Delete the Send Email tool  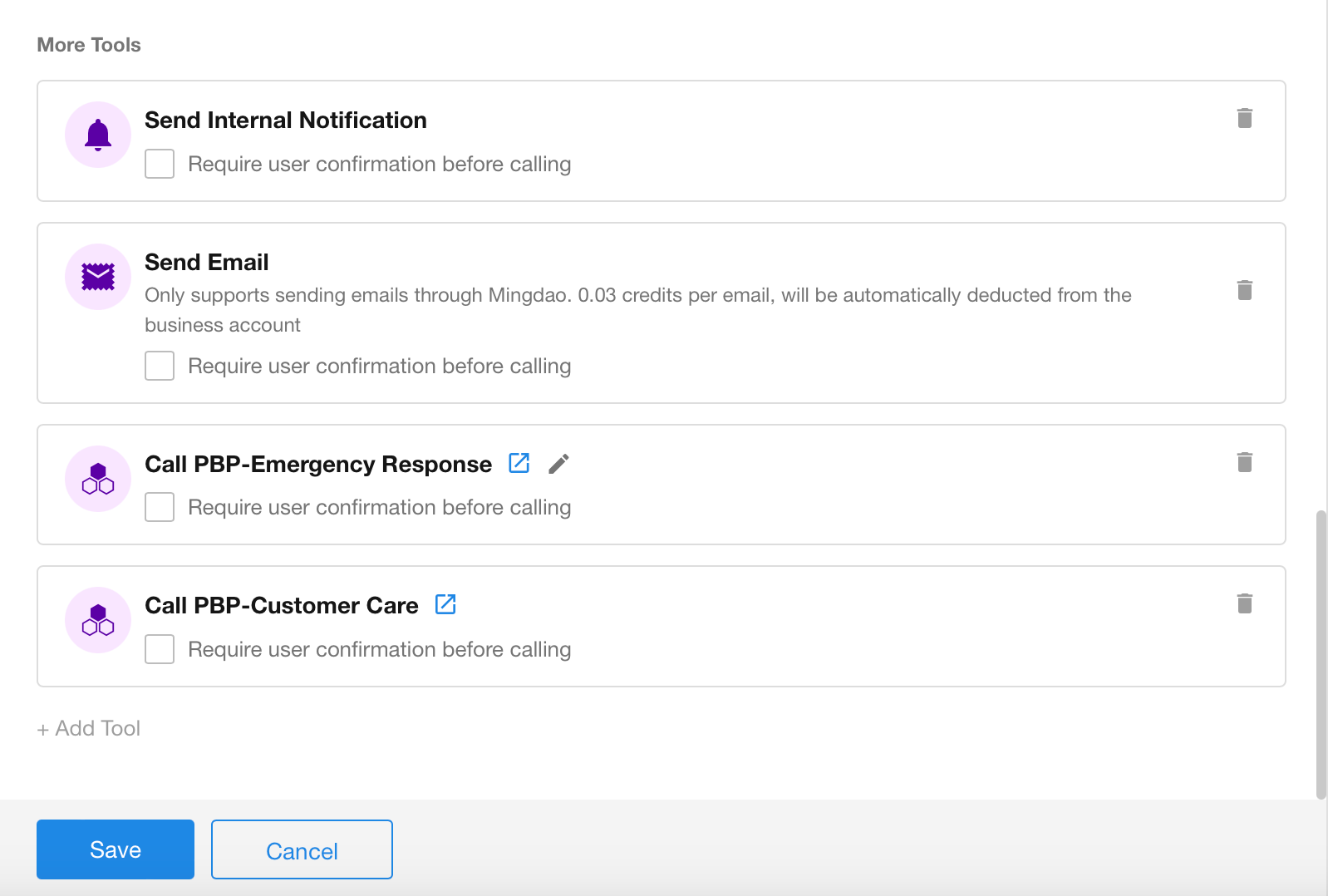(1244, 291)
